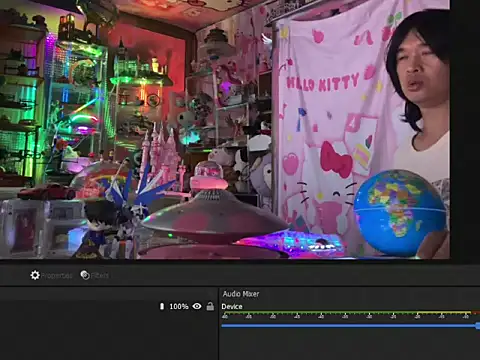Viewport: 480px width, 360px height.
Task: Toggle the padlock lock icon of the source
Action: tap(210, 306)
